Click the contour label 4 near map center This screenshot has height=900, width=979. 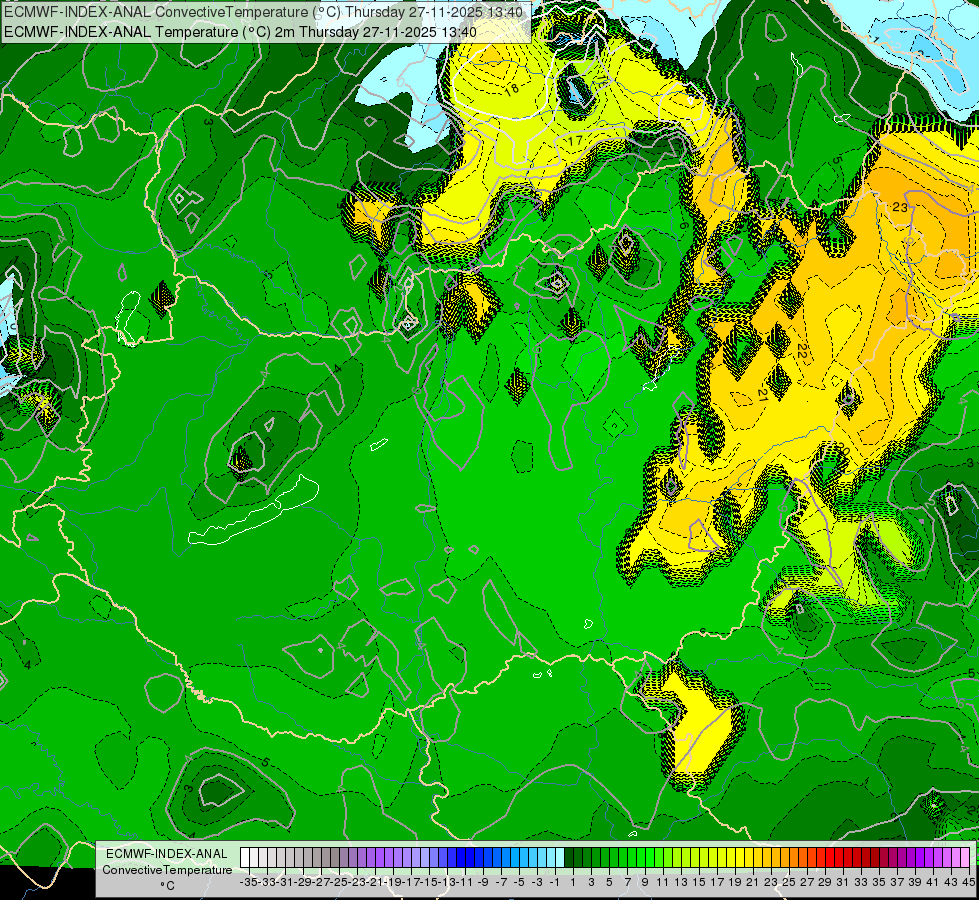338,368
